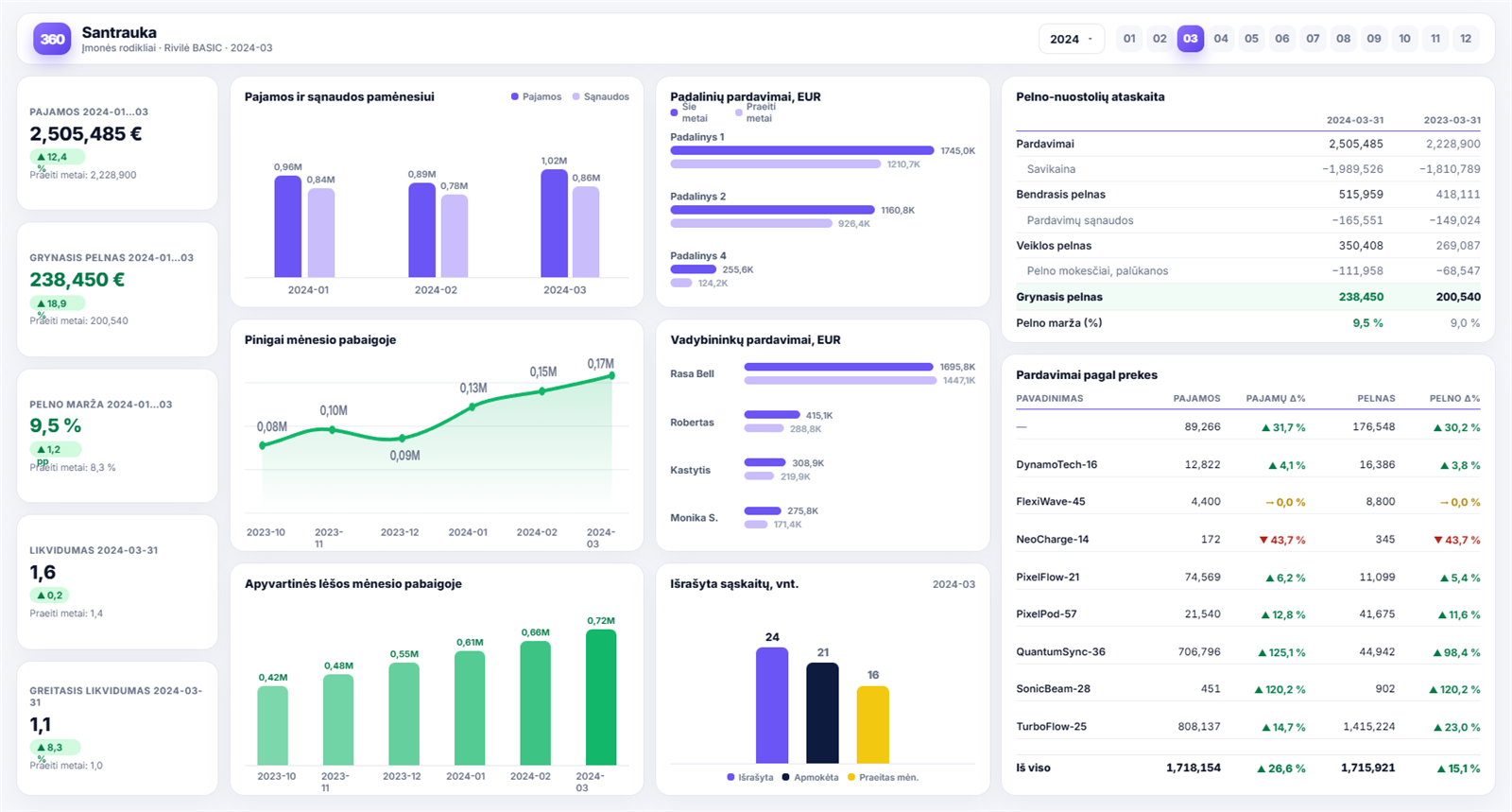Sort by PAJAMOS column header
The height and width of the screenshot is (812, 1512).
click(x=1196, y=399)
